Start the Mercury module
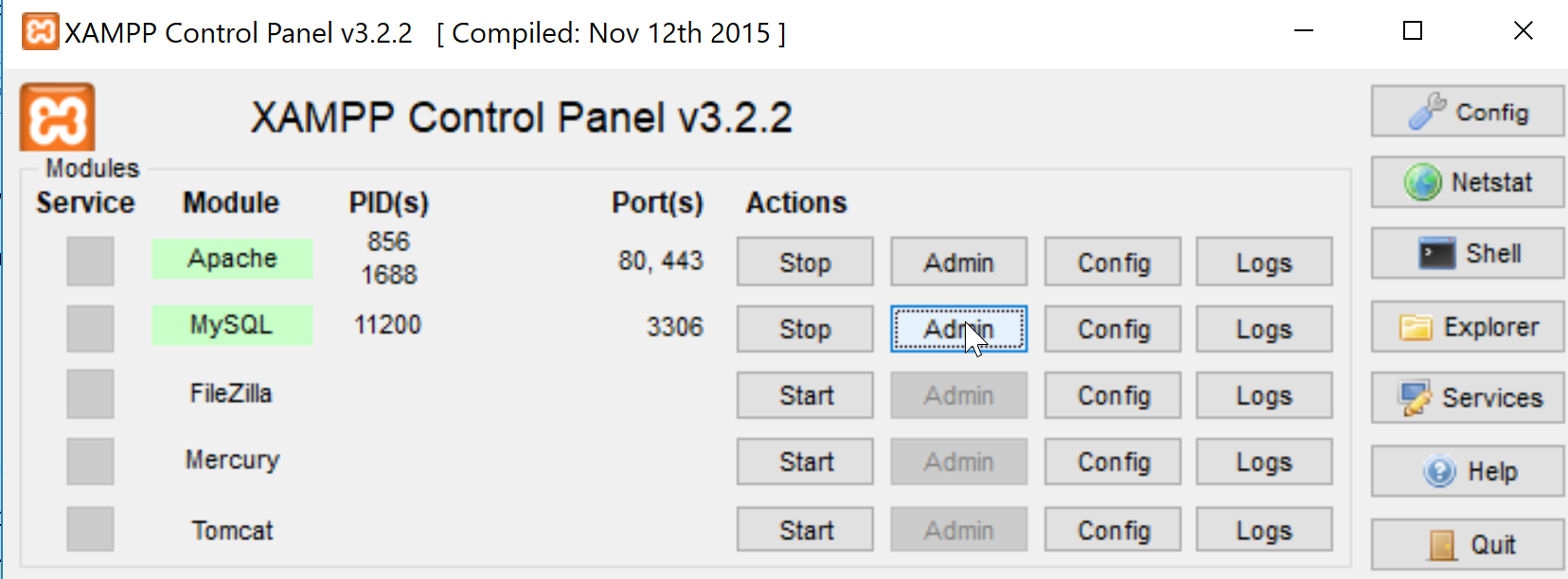Screen dimensions: 1568x579 point(805,461)
